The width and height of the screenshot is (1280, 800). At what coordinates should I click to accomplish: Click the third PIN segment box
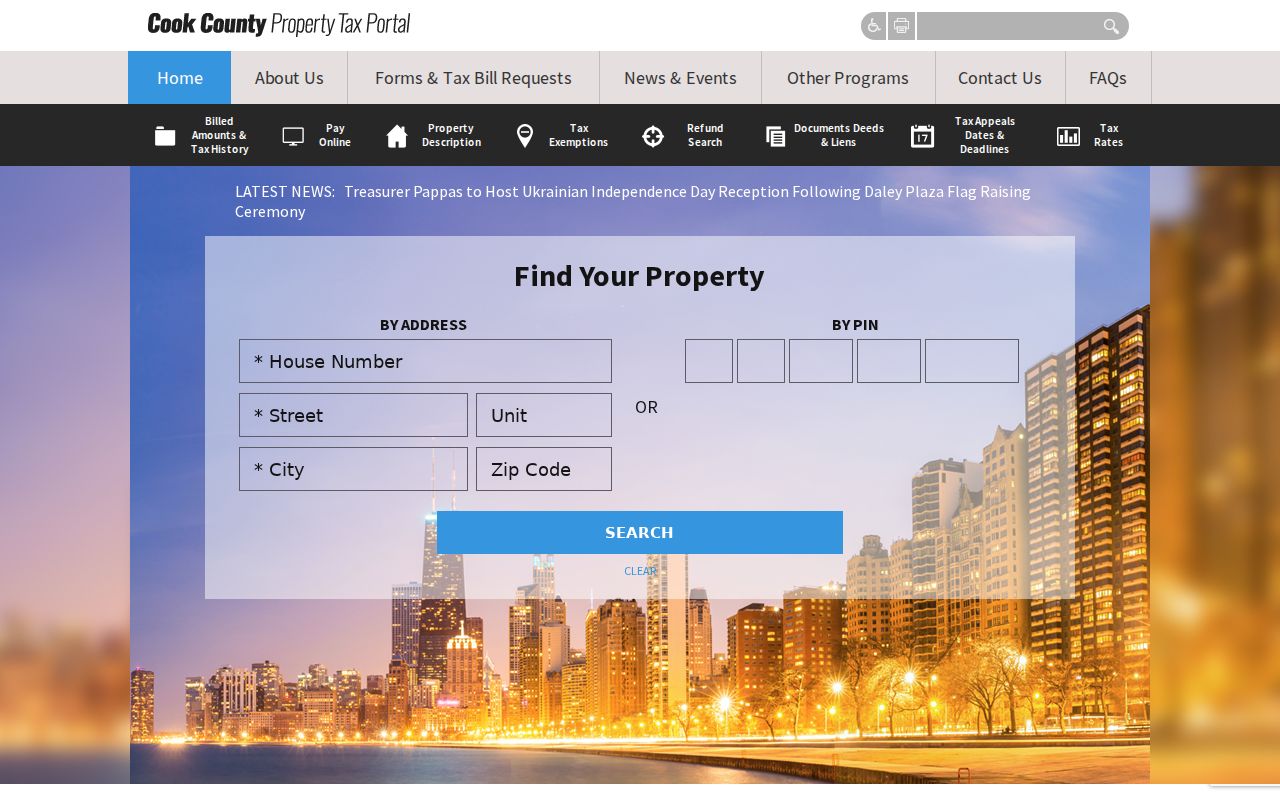tap(821, 361)
